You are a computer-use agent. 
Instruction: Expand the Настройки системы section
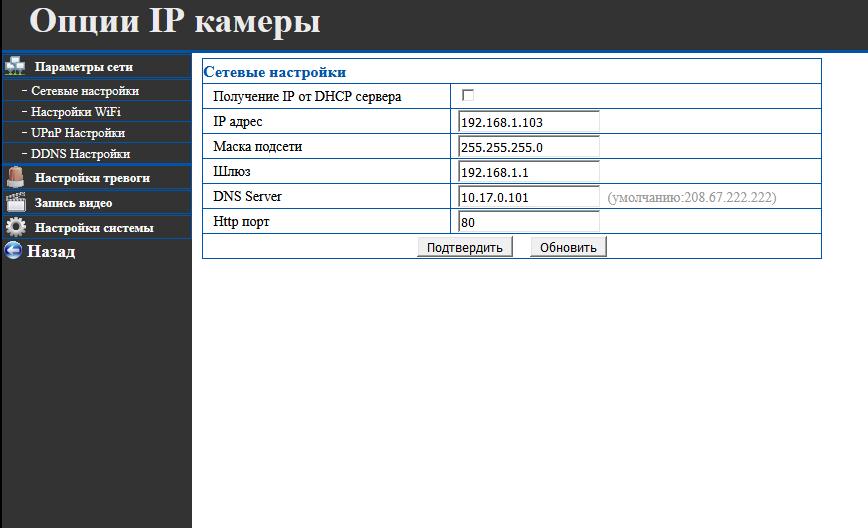(x=94, y=228)
